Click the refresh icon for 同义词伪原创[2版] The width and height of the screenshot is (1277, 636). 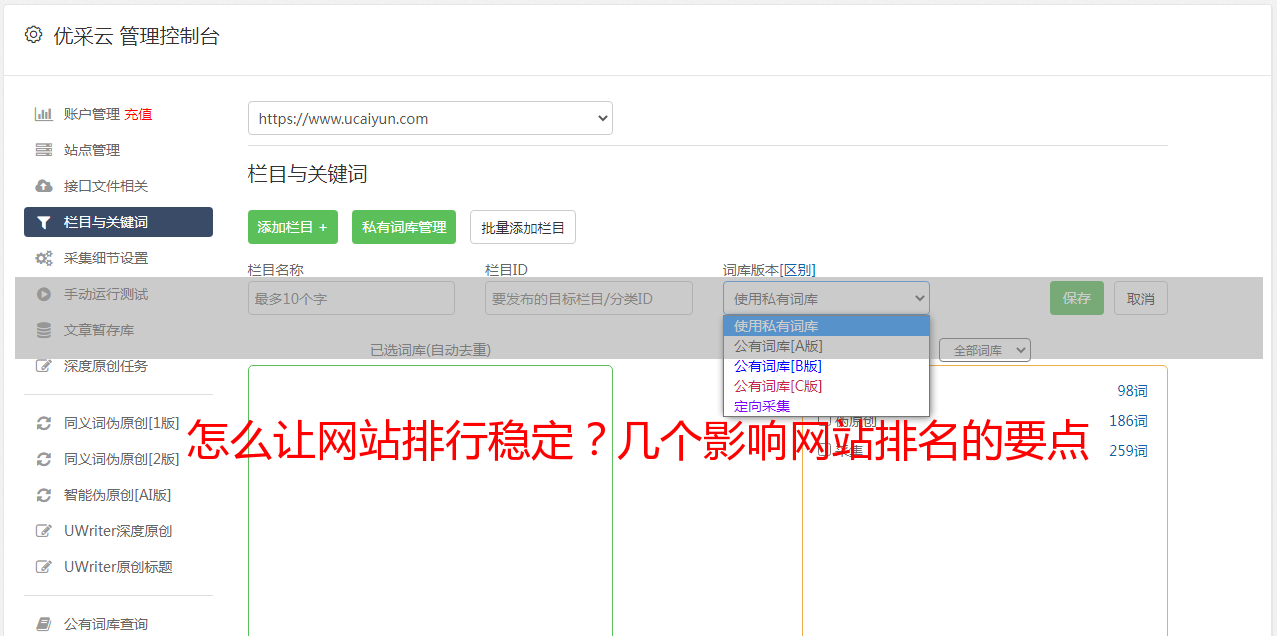(44, 459)
